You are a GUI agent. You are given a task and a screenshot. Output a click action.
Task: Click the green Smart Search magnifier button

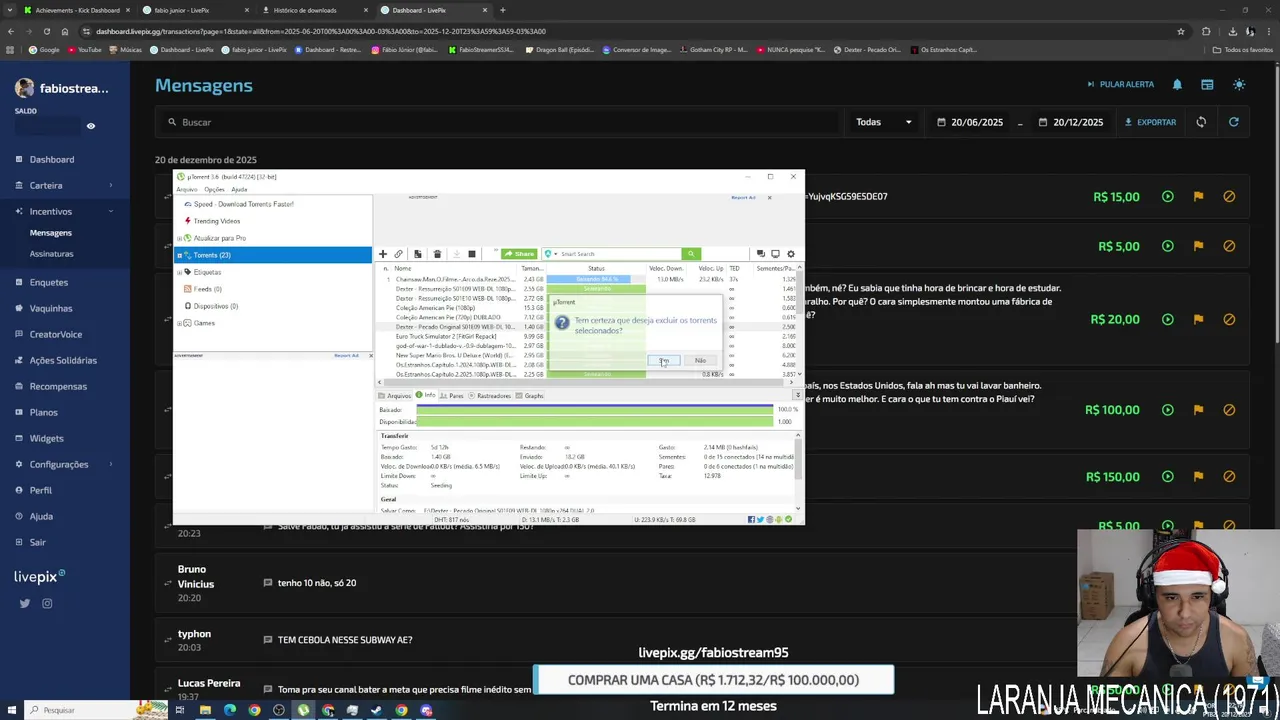[690, 254]
